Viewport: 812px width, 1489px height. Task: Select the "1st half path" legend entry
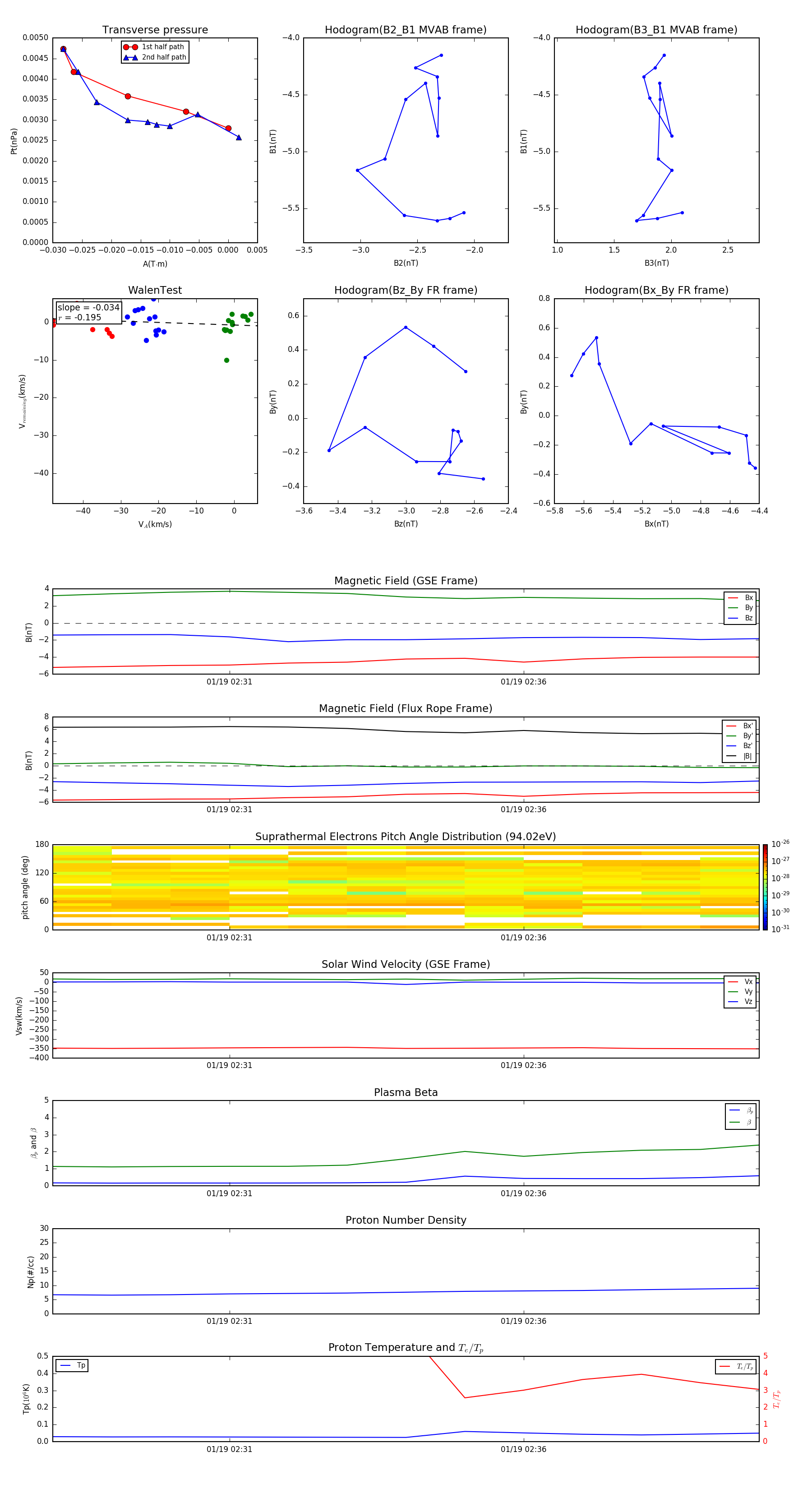coord(154,47)
